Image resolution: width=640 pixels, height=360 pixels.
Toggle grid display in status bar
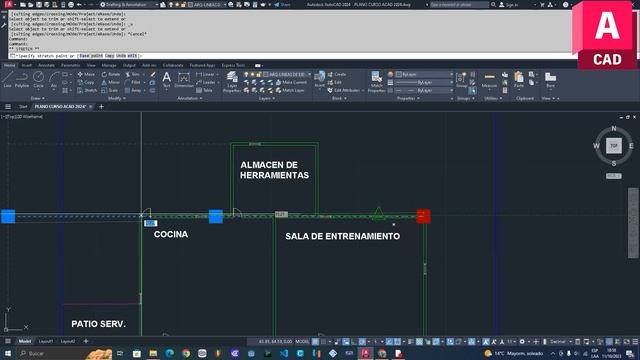click(x=316, y=342)
